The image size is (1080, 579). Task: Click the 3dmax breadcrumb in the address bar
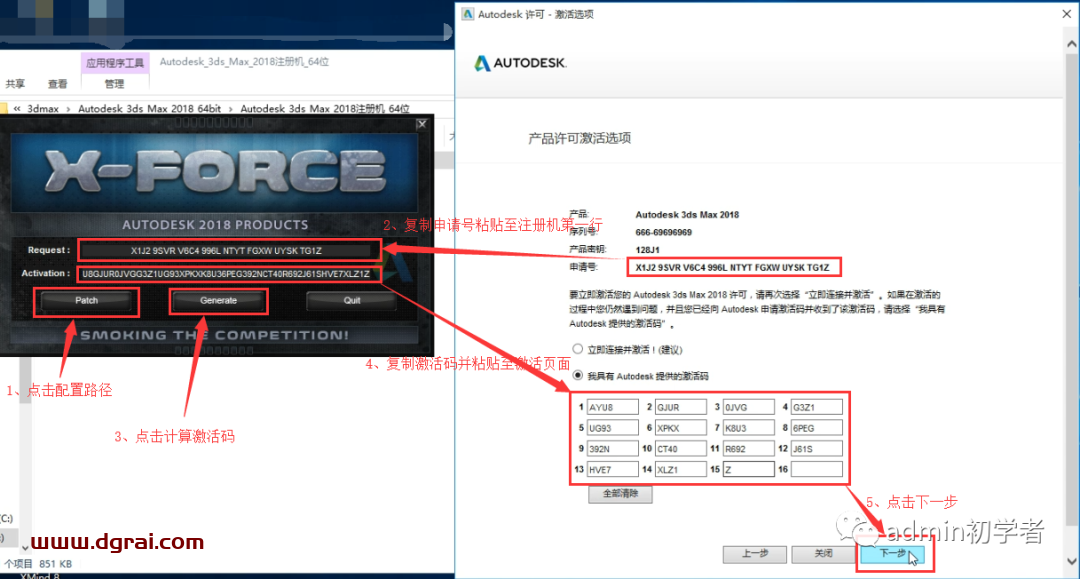(x=43, y=109)
